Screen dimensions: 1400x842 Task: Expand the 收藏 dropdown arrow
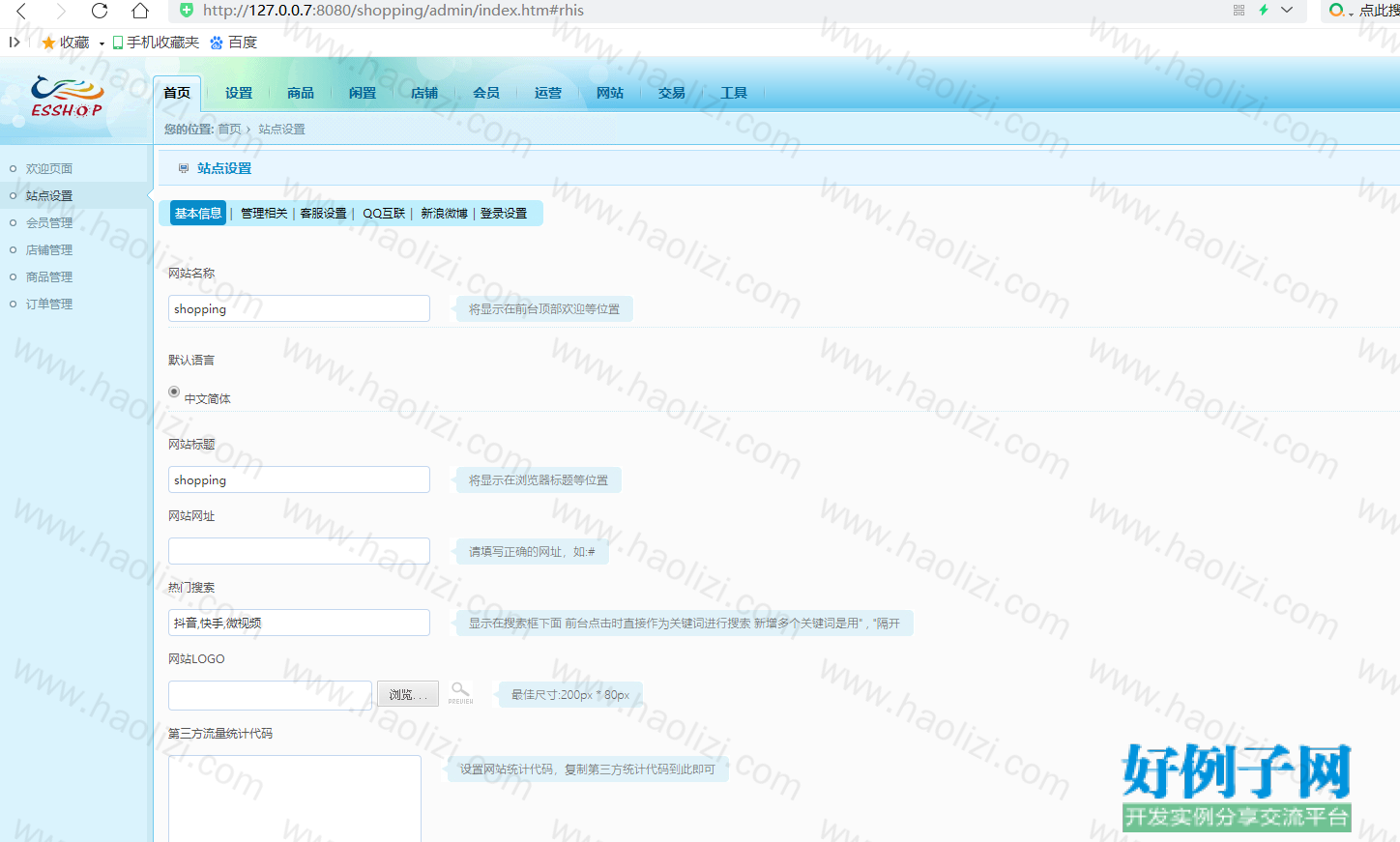click(x=102, y=44)
